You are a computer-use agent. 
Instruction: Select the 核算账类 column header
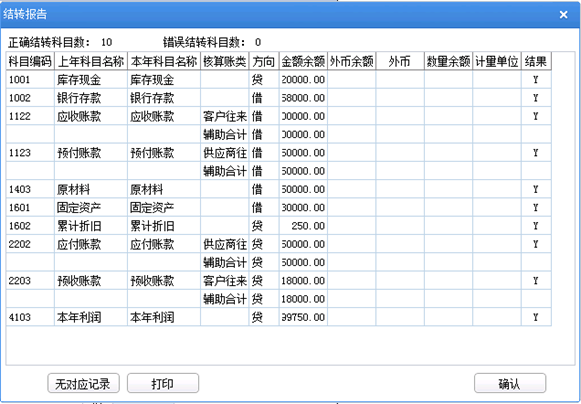point(225,61)
